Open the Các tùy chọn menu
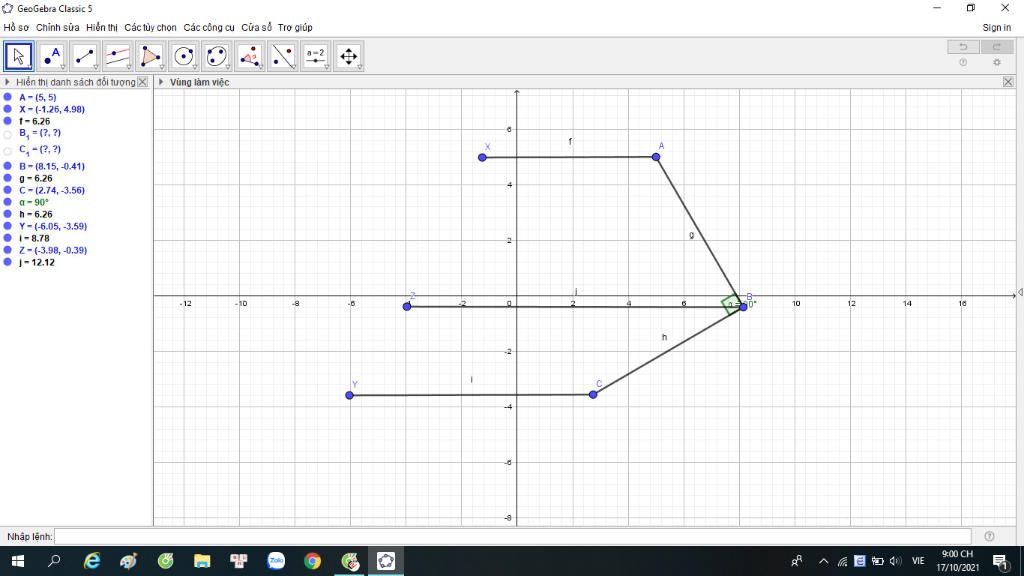The height and width of the screenshot is (576, 1024). [150, 27]
